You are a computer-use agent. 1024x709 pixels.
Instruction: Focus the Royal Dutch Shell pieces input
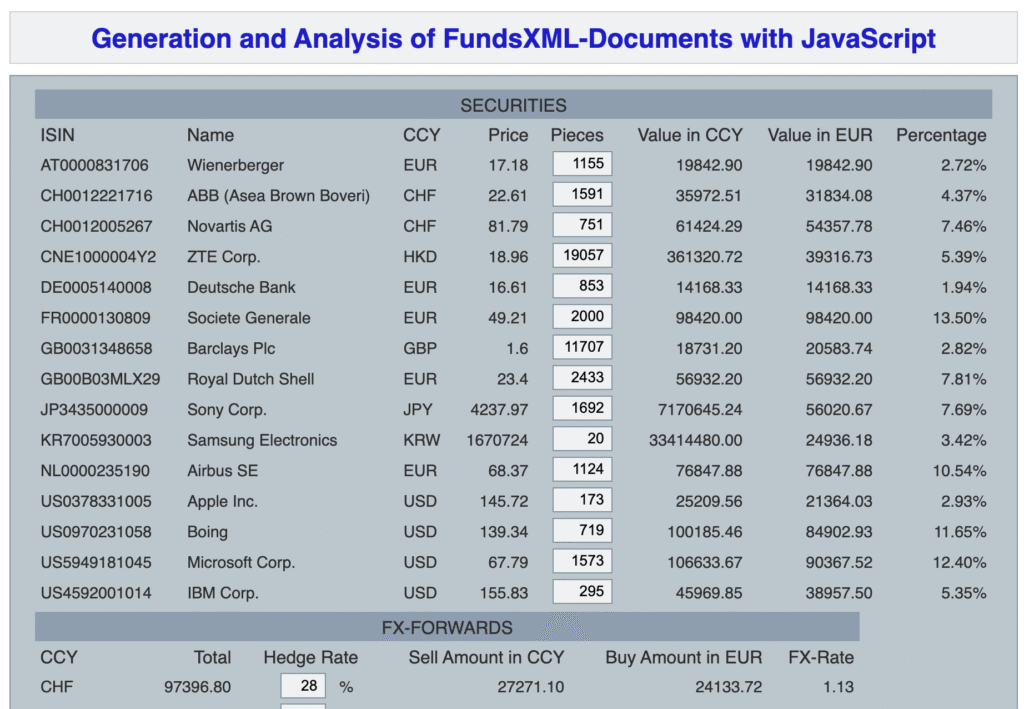(582, 378)
